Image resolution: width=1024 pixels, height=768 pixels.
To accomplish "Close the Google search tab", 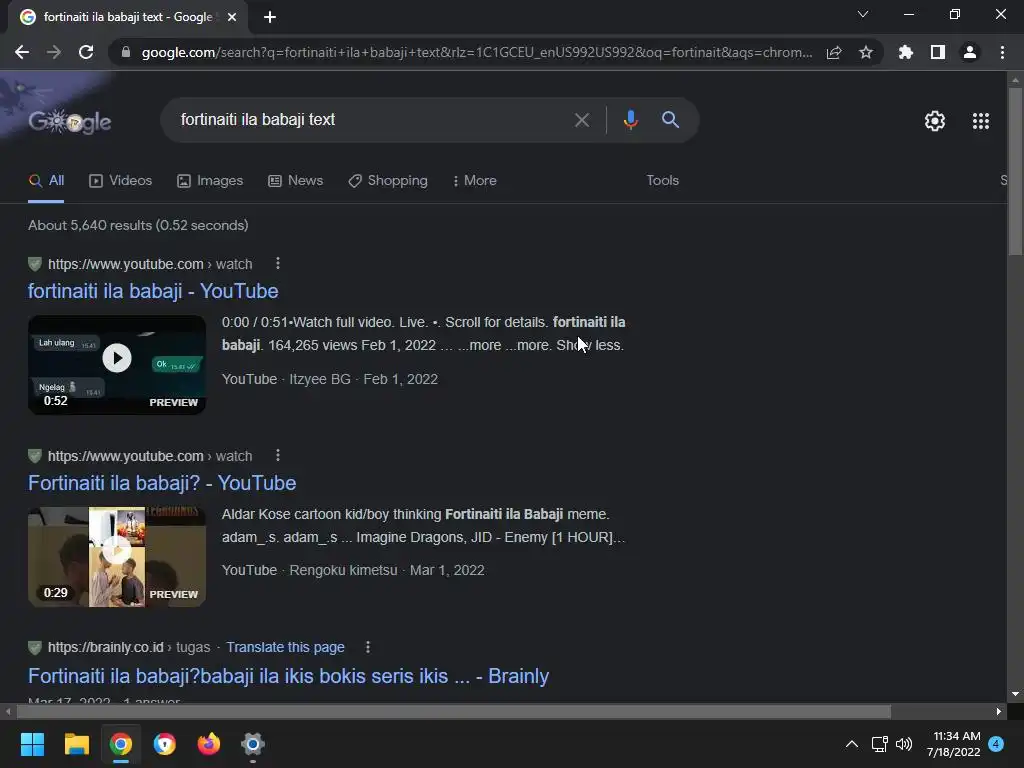I will click(231, 17).
